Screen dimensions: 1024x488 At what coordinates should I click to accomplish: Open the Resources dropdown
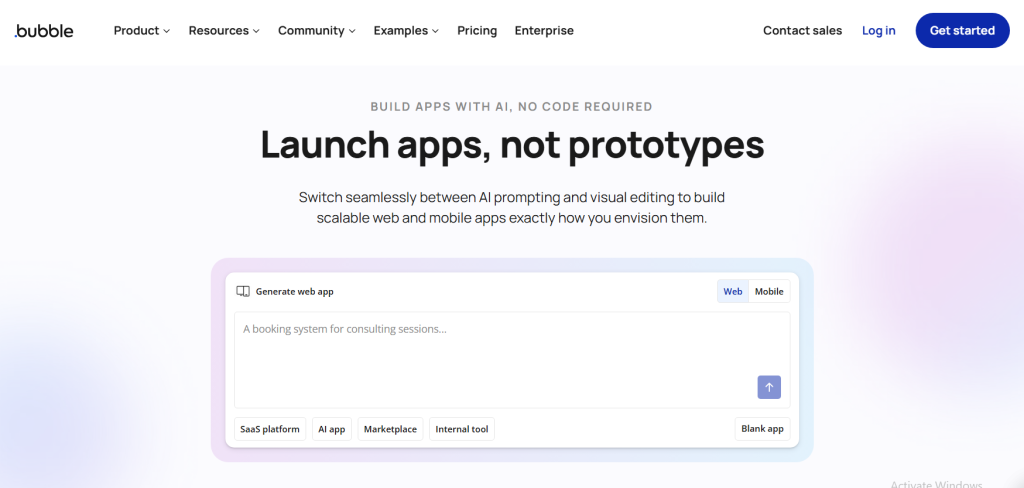click(224, 31)
